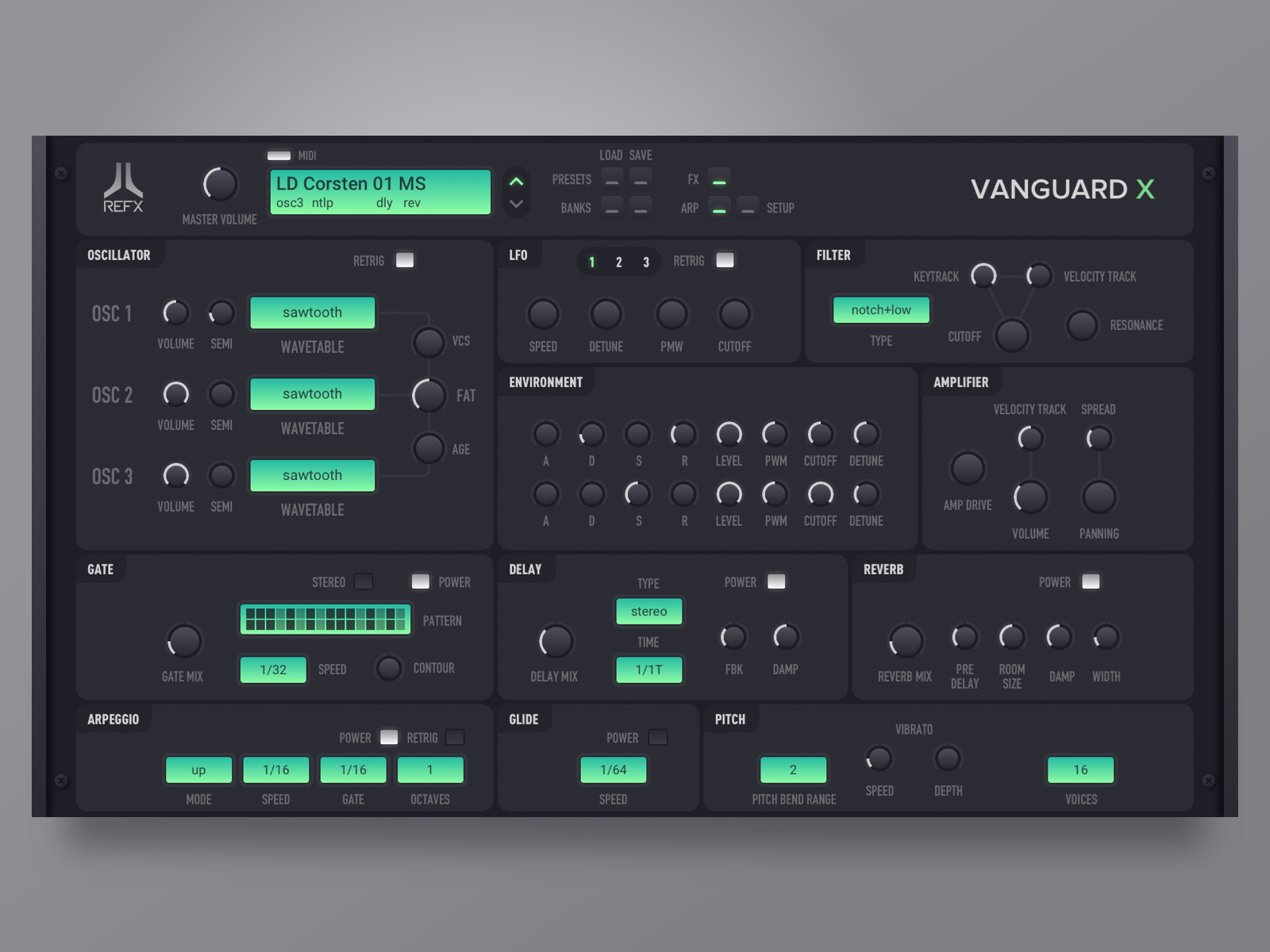This screenshot has height=952, width=1270.
Task: Click the Banks Load button
Action: [x=612, y=207]
